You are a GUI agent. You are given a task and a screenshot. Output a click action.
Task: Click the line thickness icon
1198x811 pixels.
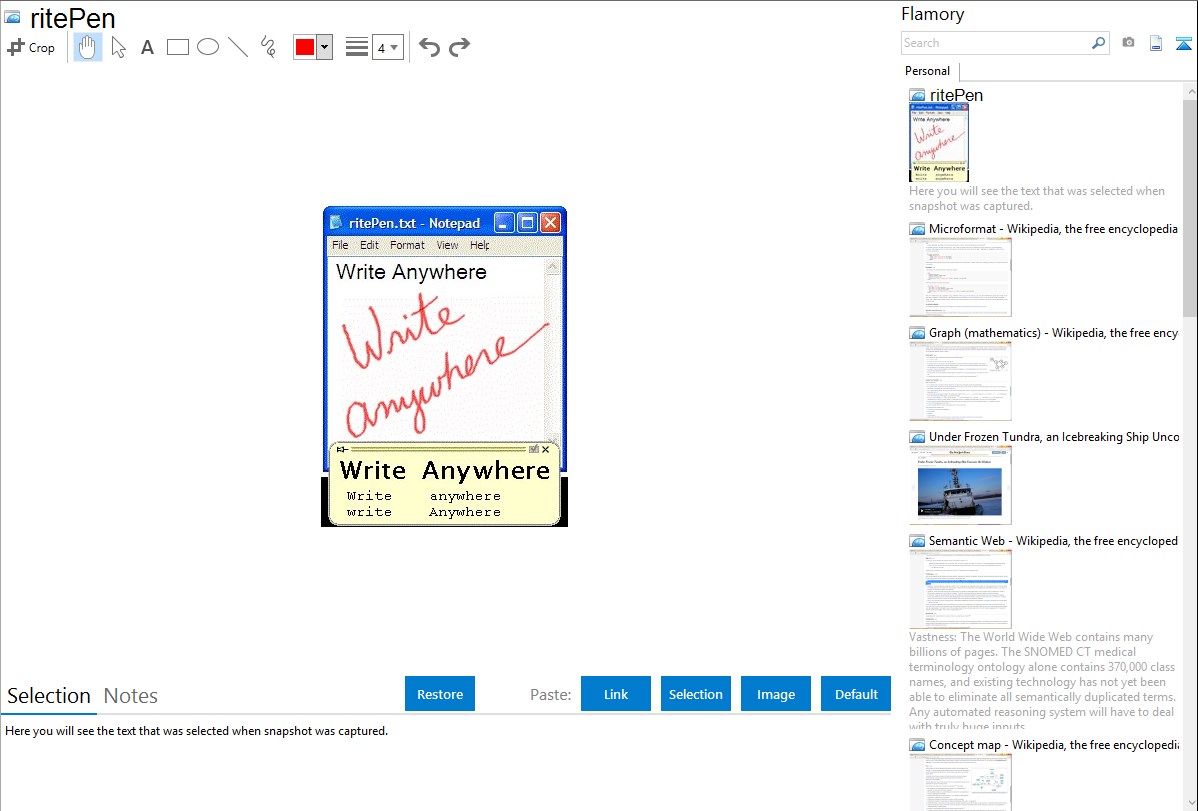(x=357, y=47)
